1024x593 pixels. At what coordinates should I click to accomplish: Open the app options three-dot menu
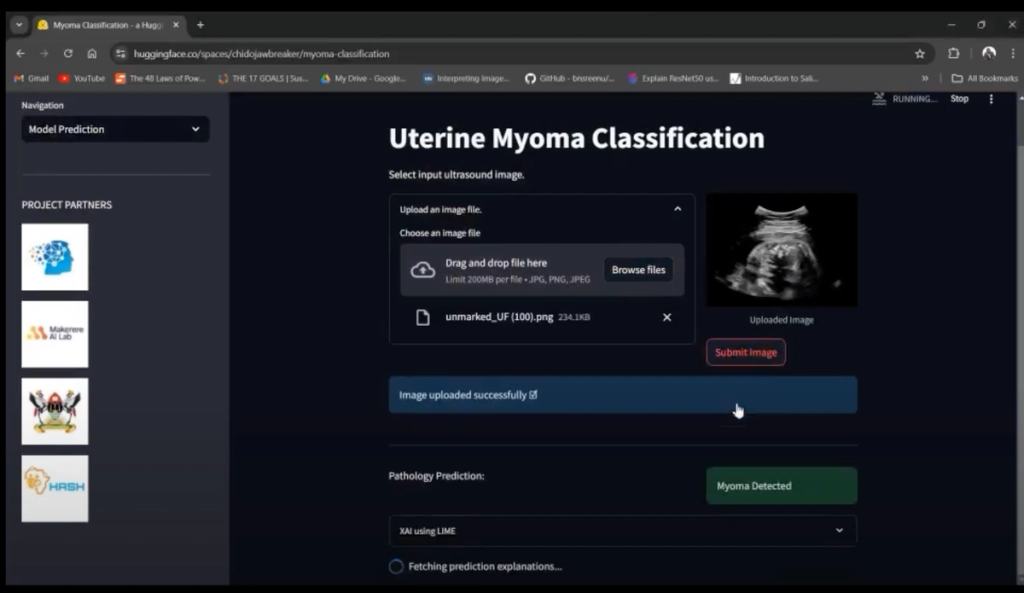tap(991, 99)
